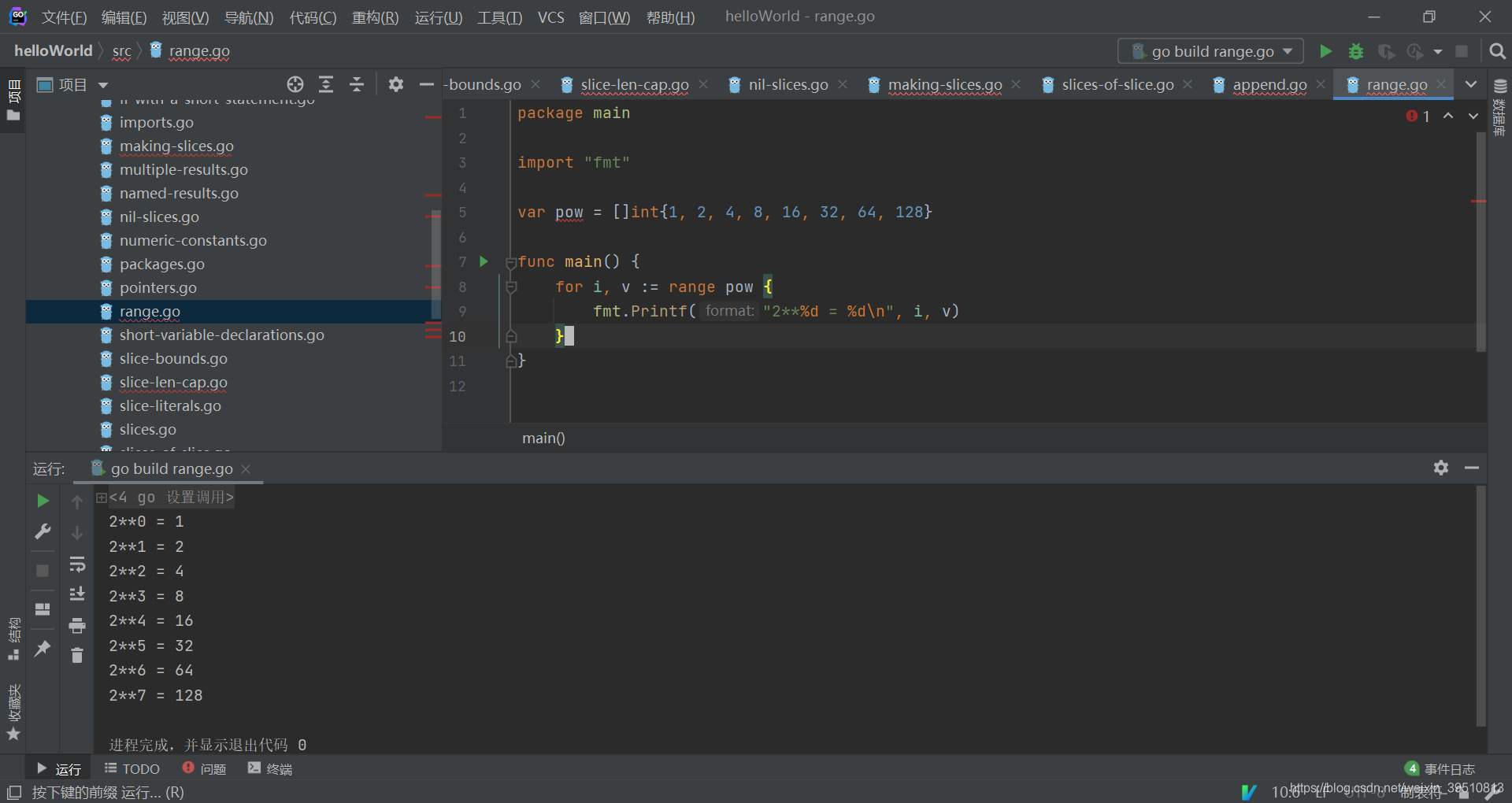Toggle the Favorites side tab
Screen dimensions: 1512x803
tap(13, 712)
